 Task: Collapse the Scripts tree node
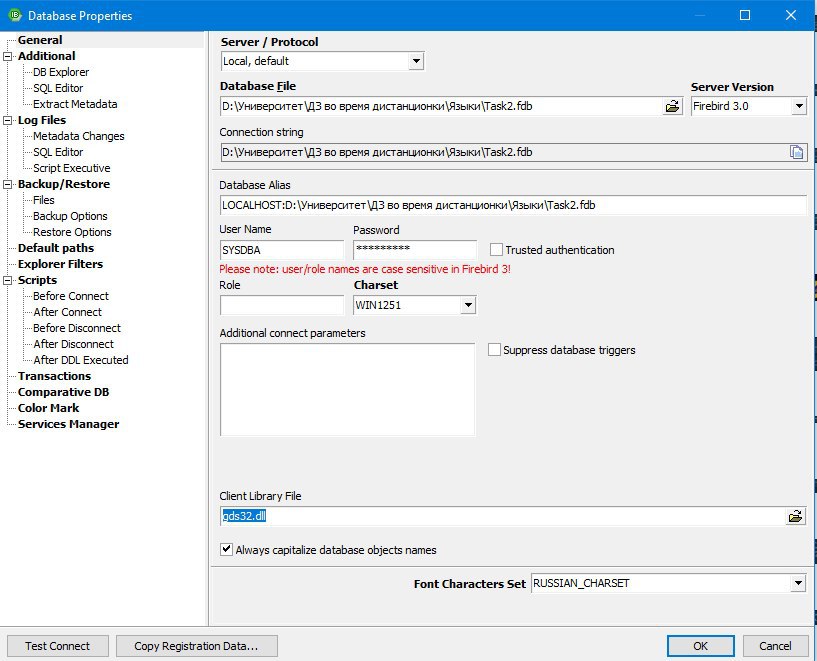pyautogui.click(x=7, y=280)
